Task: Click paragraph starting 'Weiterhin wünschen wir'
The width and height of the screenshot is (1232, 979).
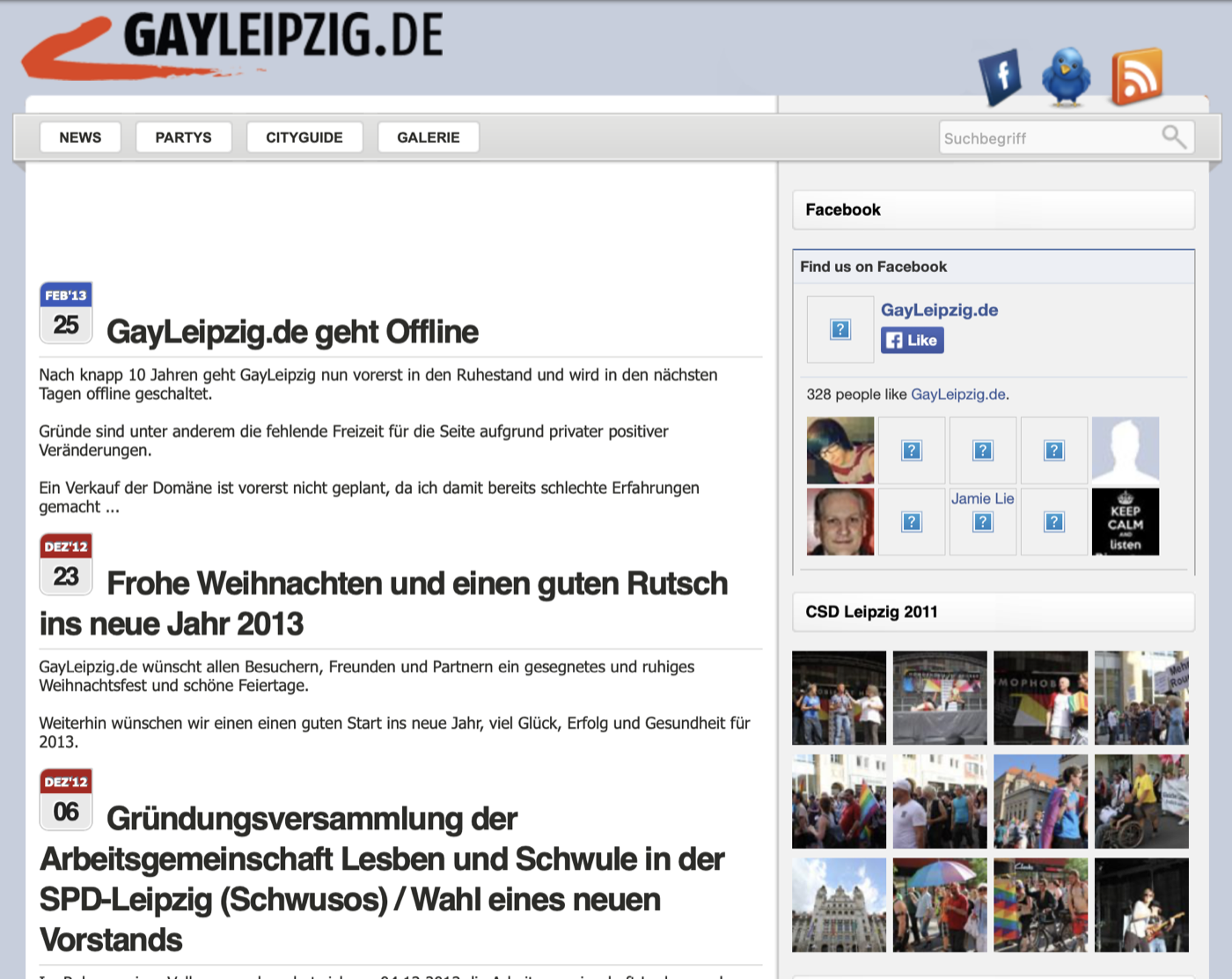Action: point(394,732)
